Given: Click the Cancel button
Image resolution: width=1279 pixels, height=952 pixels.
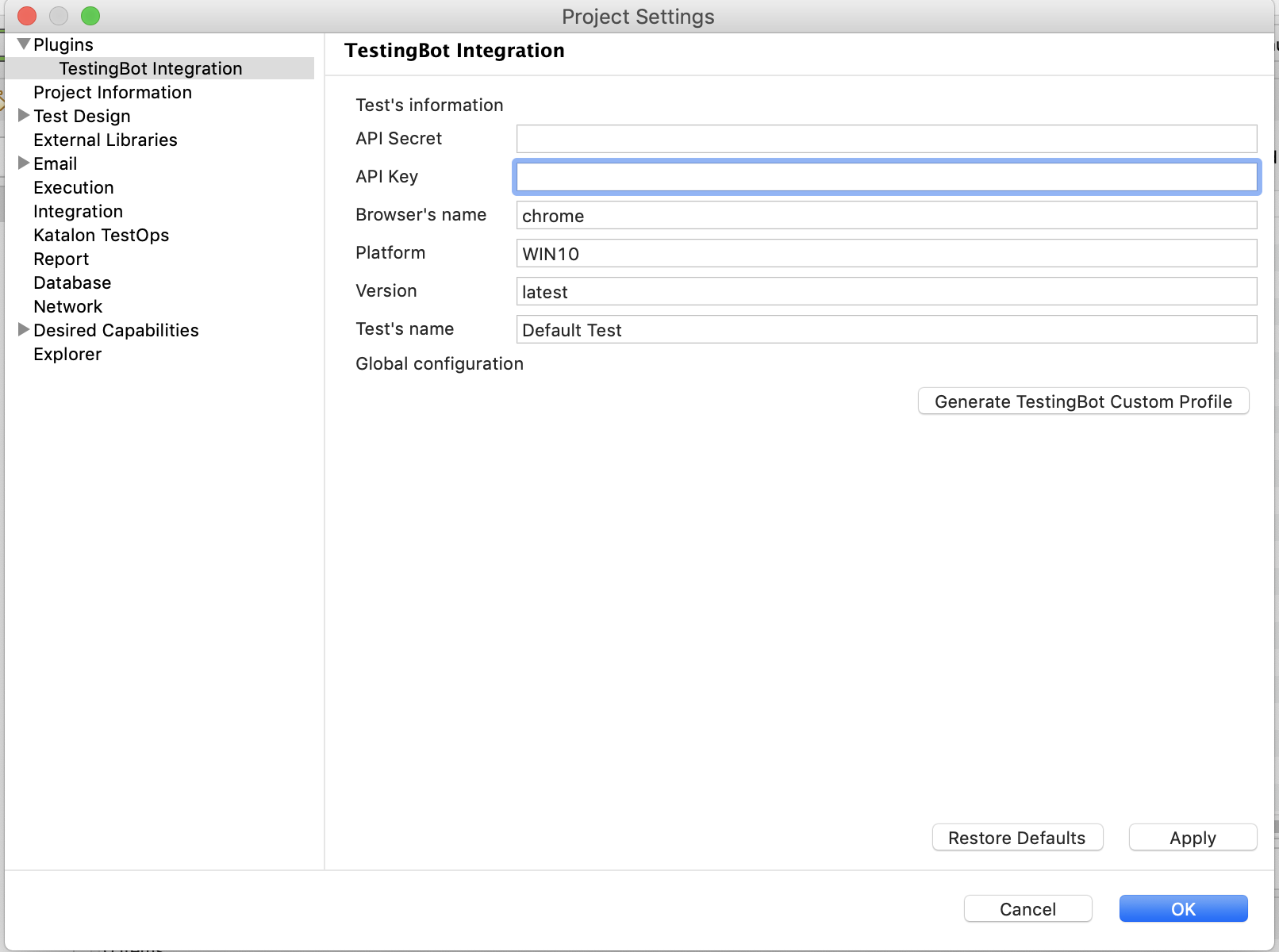Looking at the screenshot, I should coord(1027,909).
